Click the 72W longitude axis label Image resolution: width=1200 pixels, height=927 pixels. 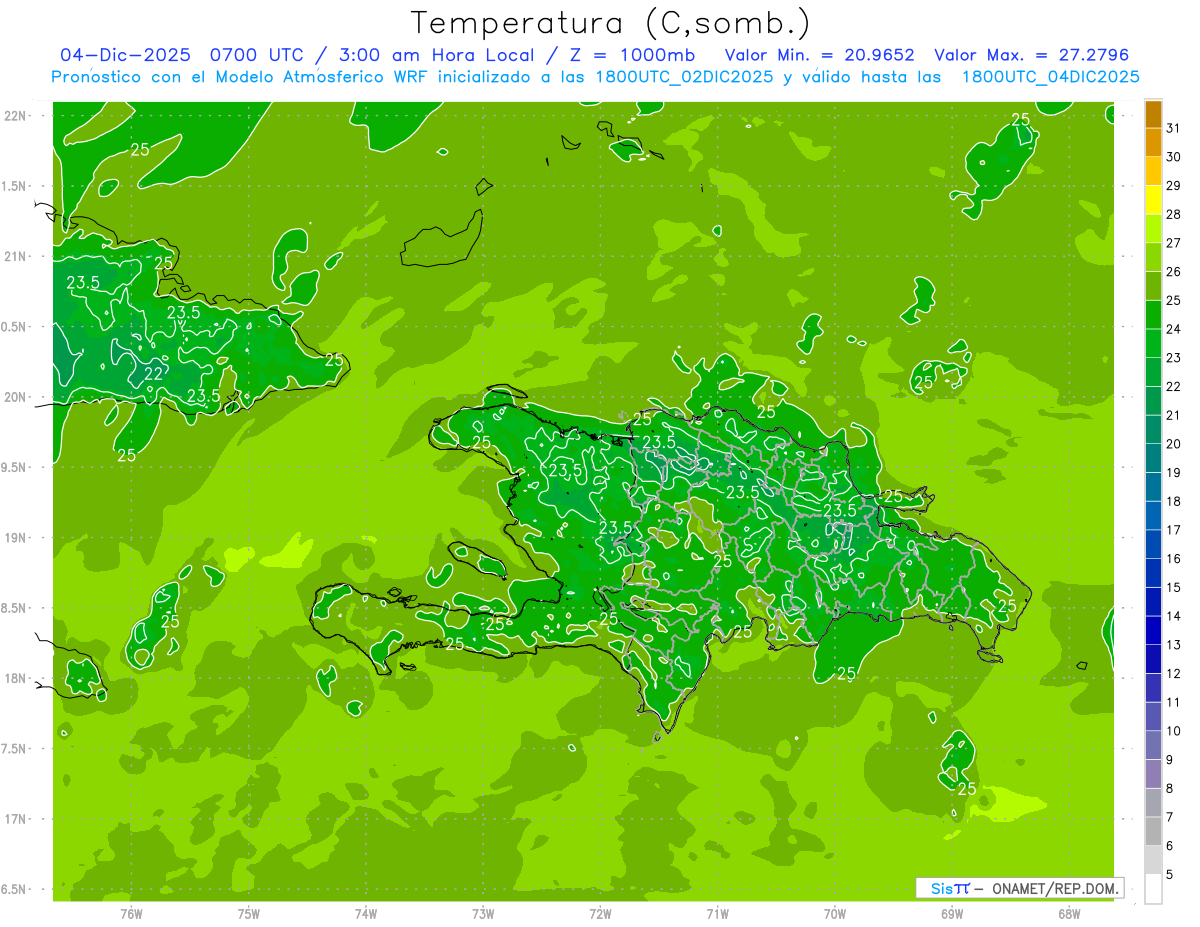[600, 914]
